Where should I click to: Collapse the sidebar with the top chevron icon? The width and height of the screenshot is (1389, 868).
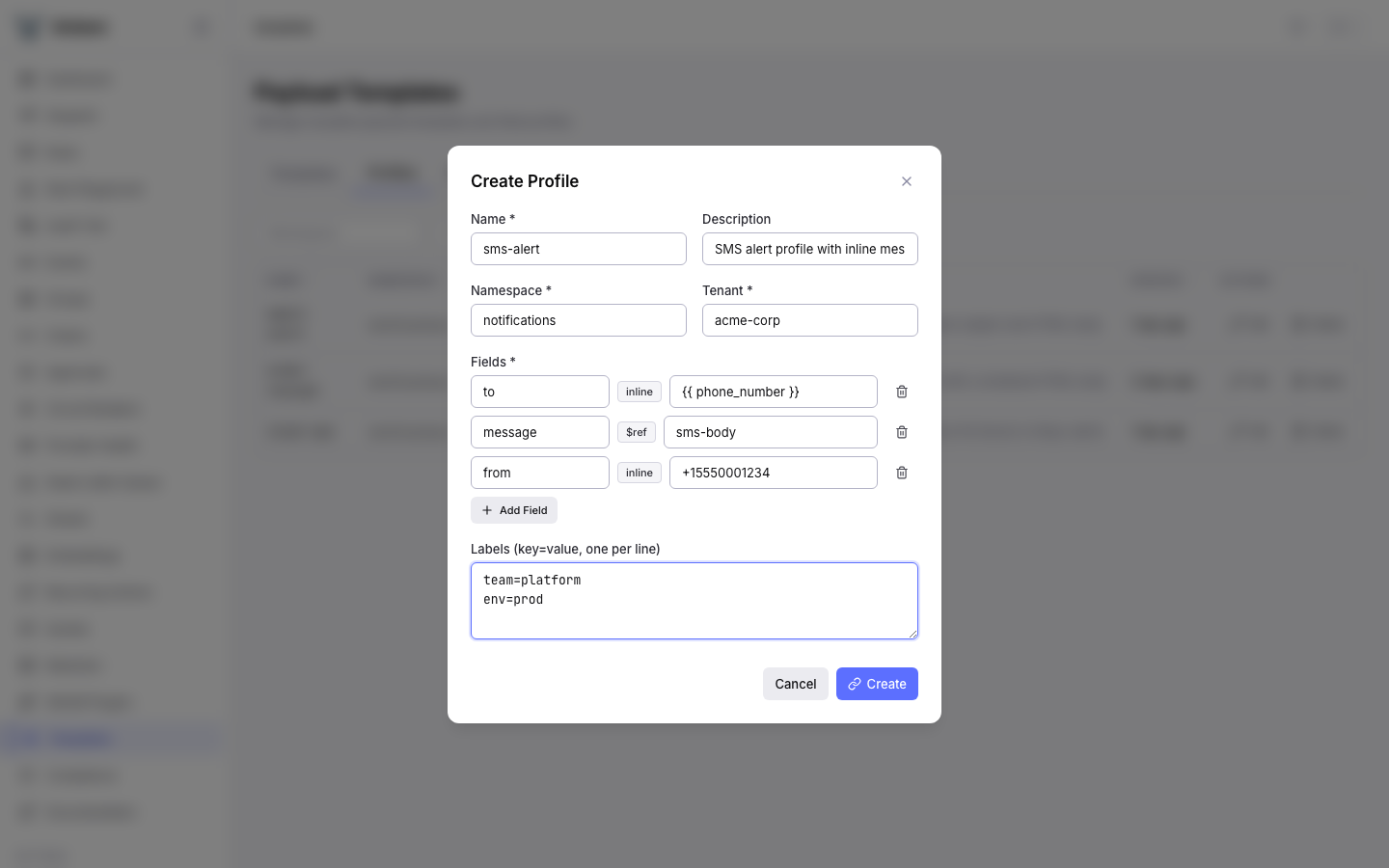(x=201, y=27)
